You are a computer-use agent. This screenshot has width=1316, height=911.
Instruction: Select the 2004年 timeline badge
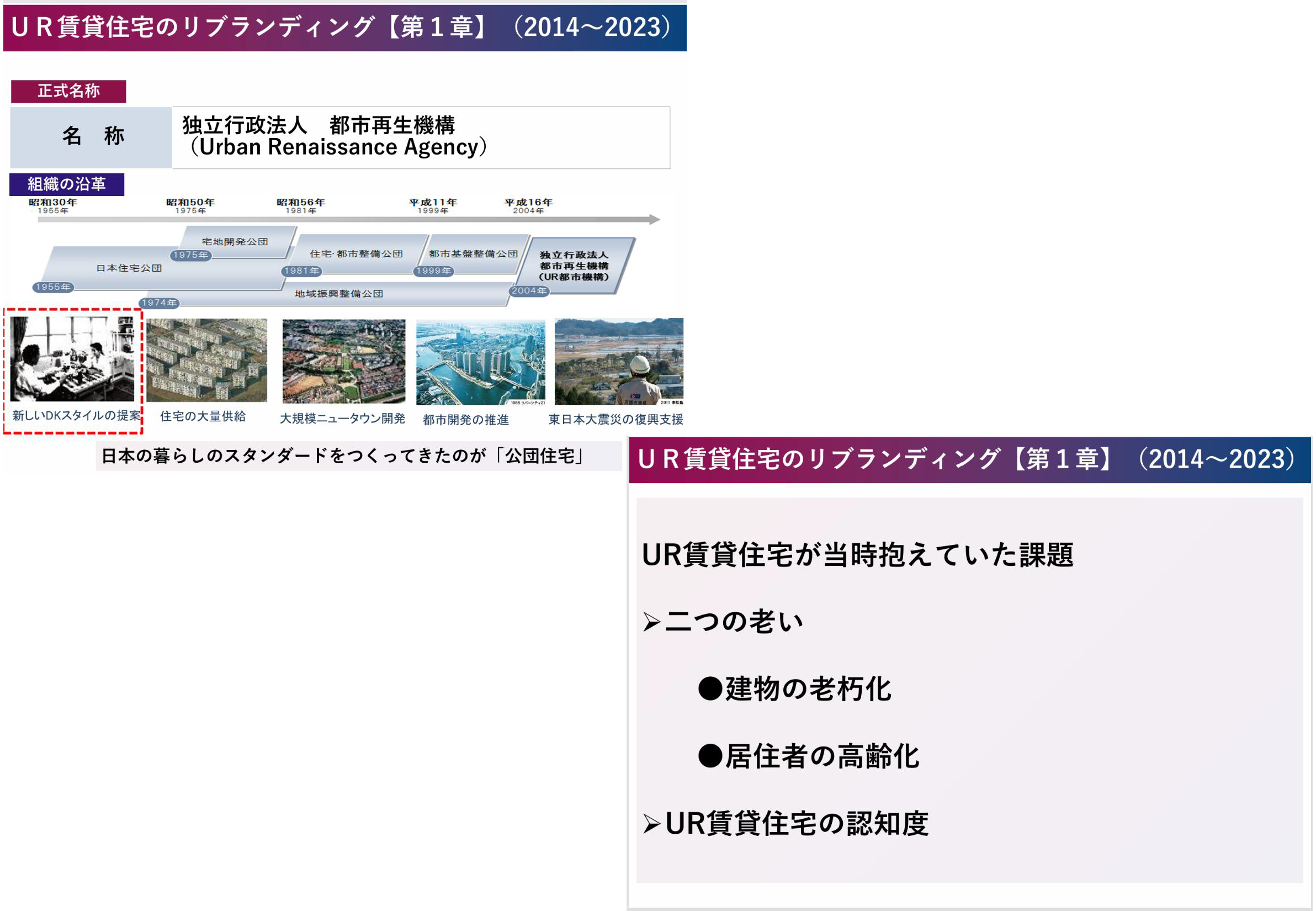point(528,291)
